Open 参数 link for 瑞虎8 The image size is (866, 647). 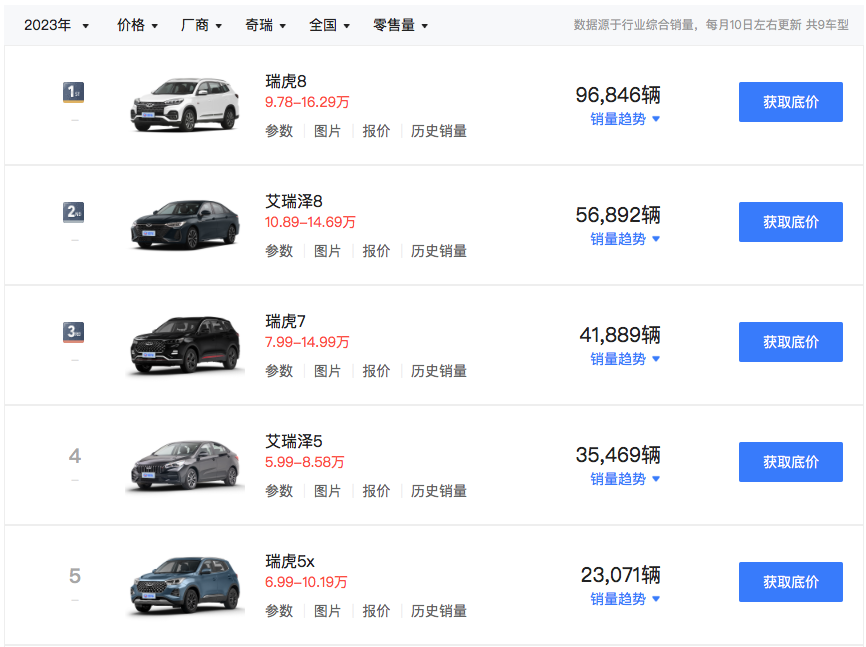pyautogui.click(x=279, y=131)
